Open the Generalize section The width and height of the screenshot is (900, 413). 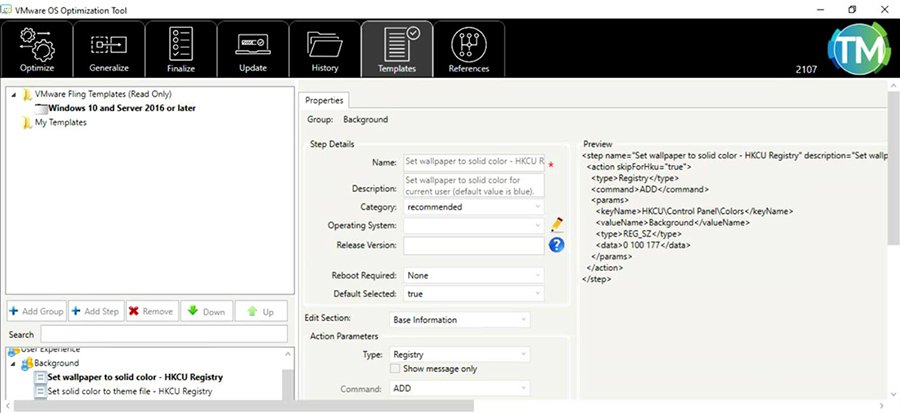(109, 50)
